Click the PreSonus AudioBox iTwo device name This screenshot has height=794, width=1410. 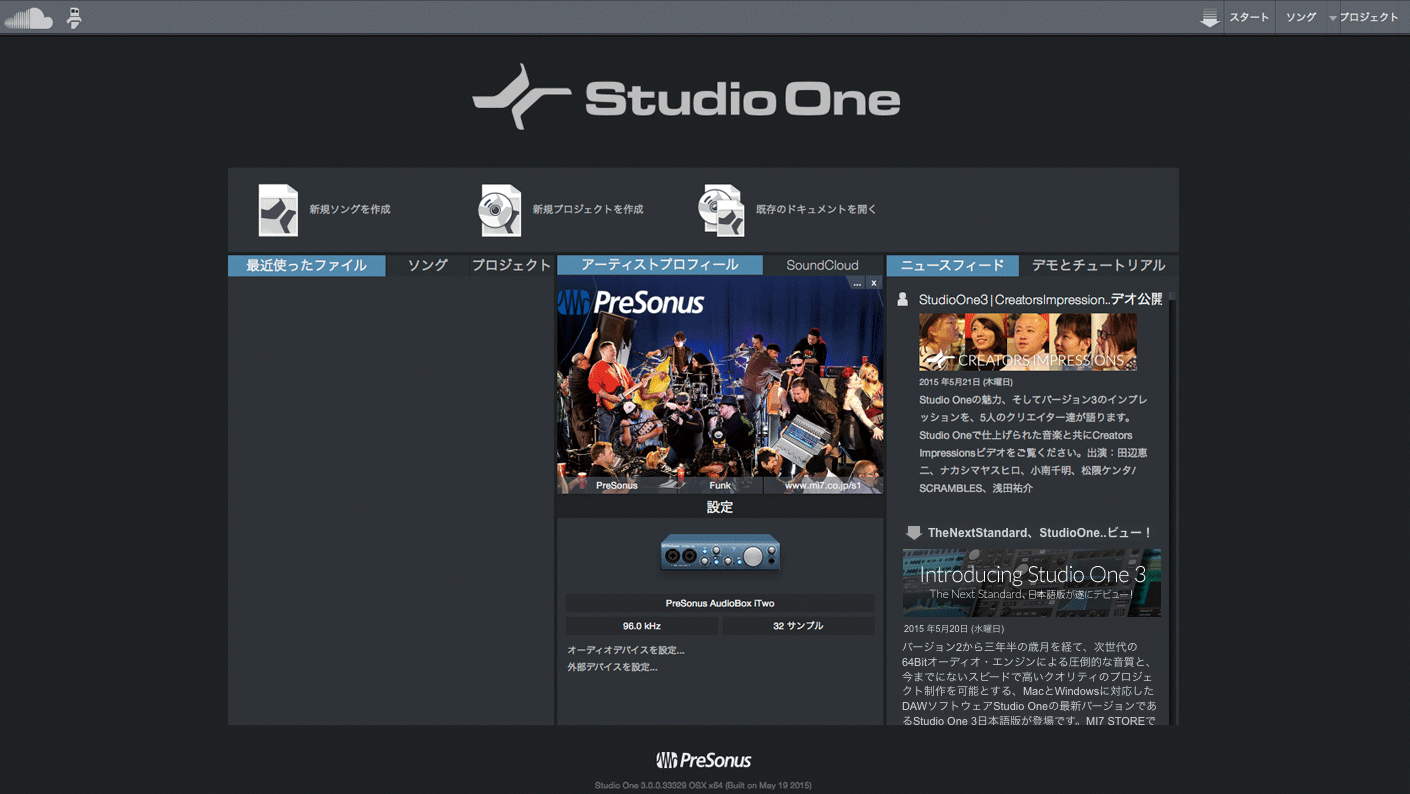click(720, 603)
